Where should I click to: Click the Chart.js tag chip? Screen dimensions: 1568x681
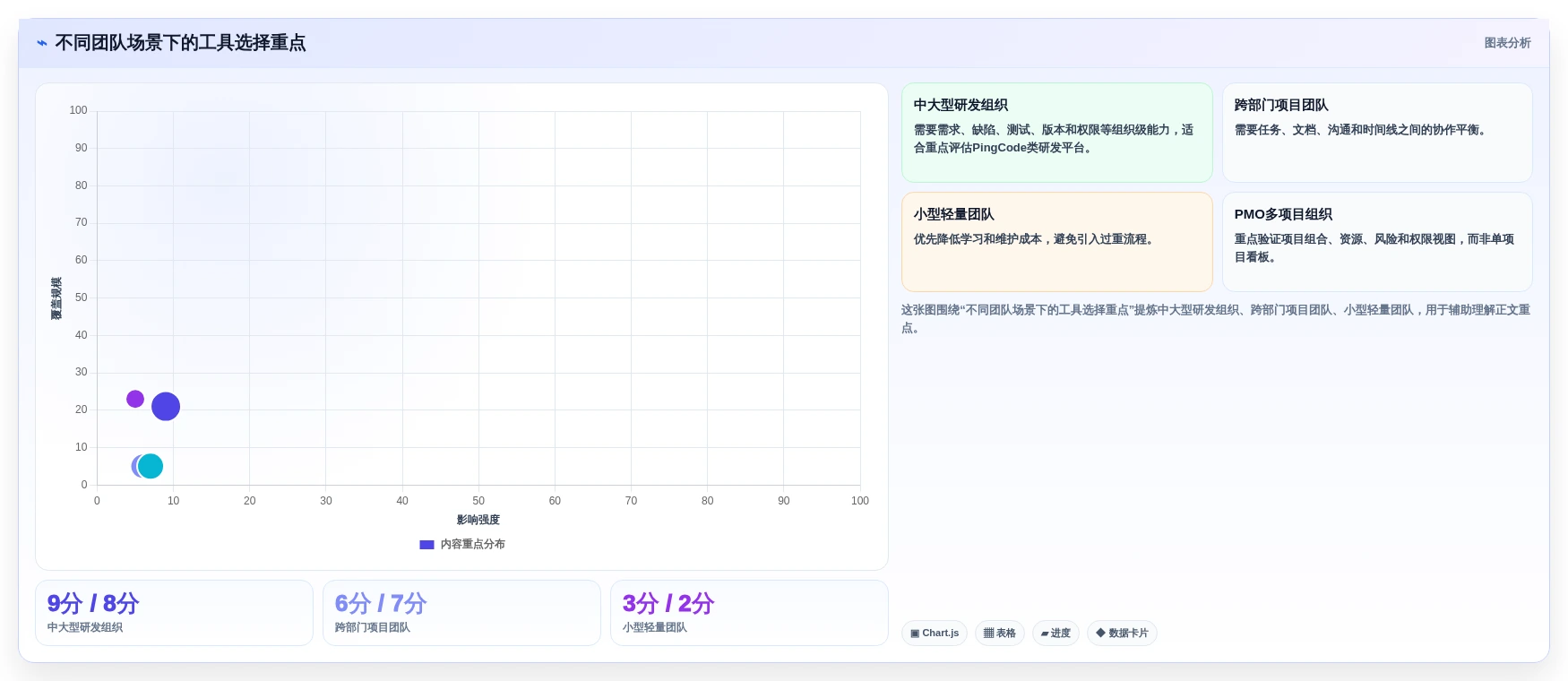point(935,633)
